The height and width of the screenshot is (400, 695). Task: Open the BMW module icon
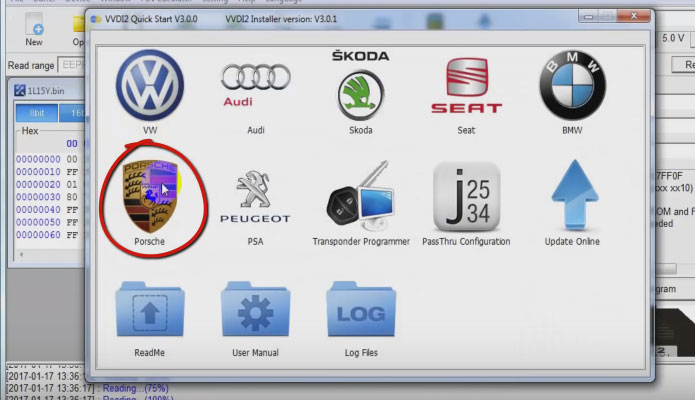pos(572,86)
